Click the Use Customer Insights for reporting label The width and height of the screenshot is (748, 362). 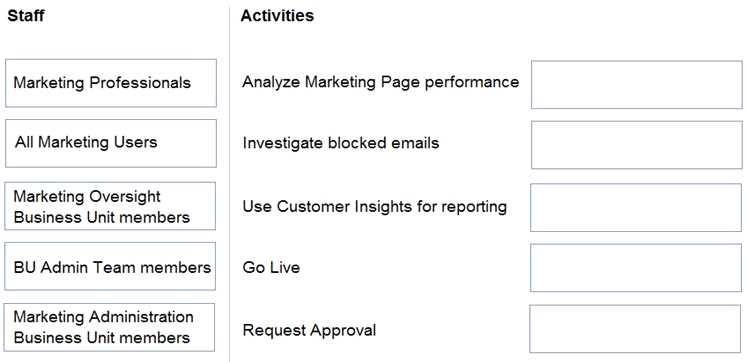[x=374, y=207]
